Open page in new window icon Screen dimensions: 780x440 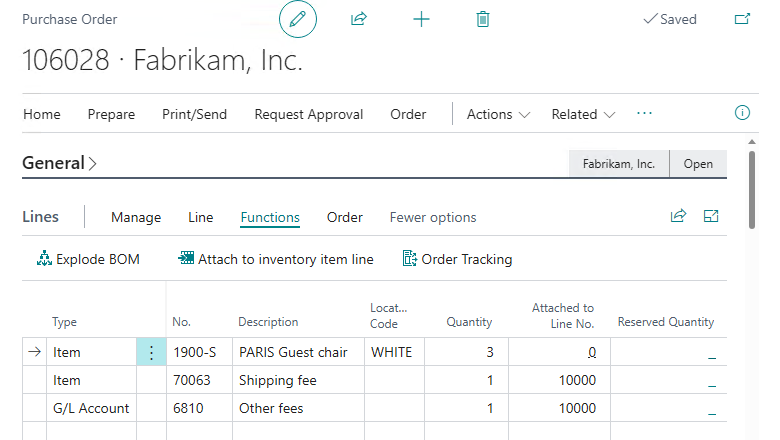(742, 19)
